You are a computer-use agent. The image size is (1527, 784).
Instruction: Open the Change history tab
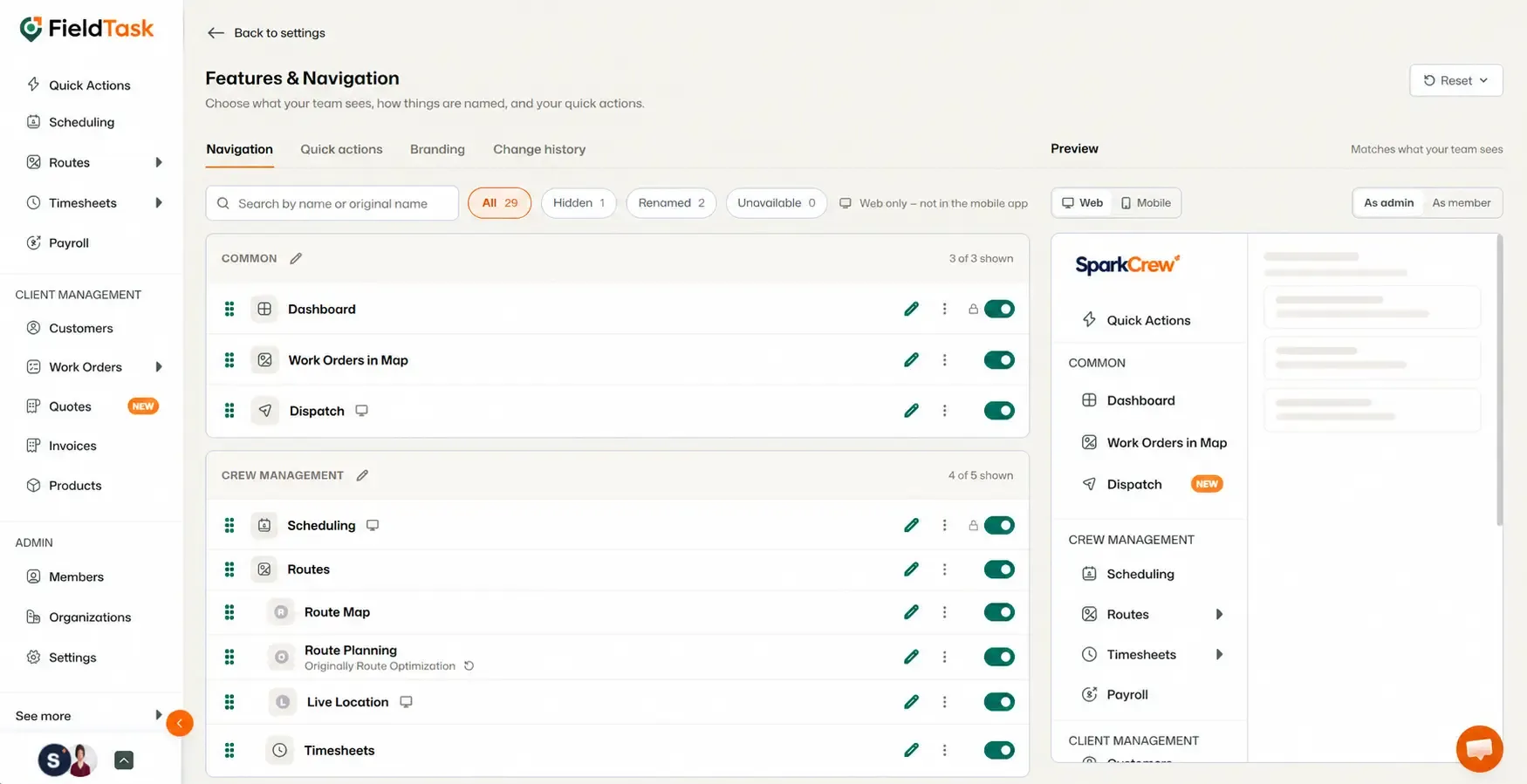click(x=539, y=149)
